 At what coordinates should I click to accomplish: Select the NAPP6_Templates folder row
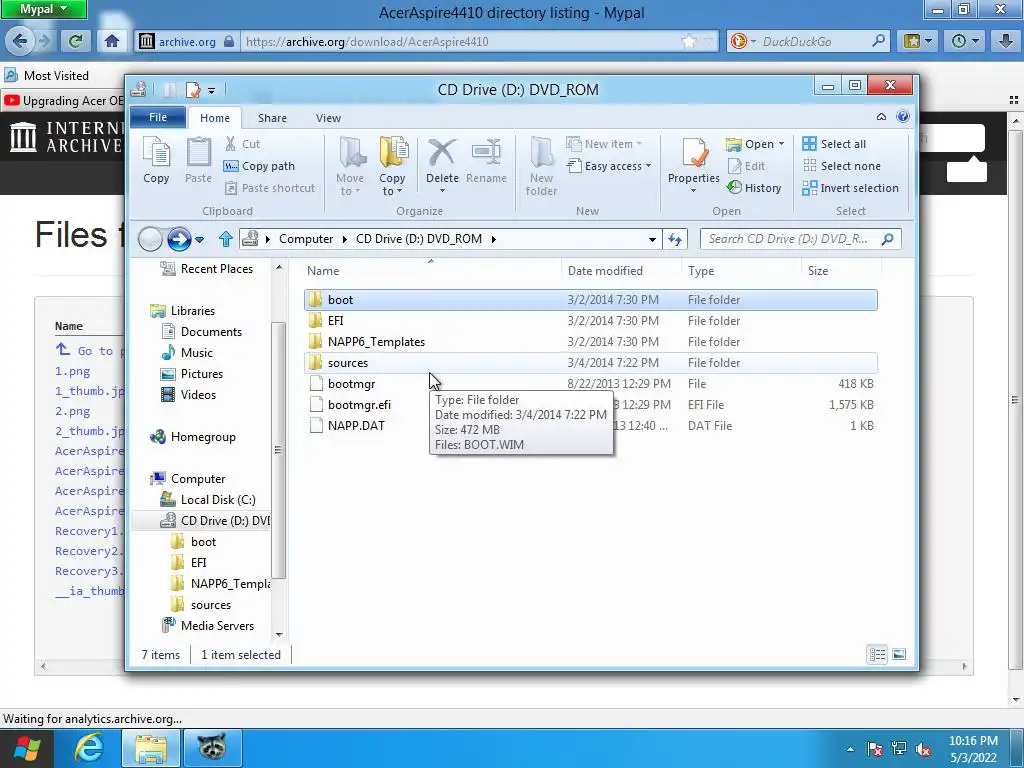click(590, 342)
